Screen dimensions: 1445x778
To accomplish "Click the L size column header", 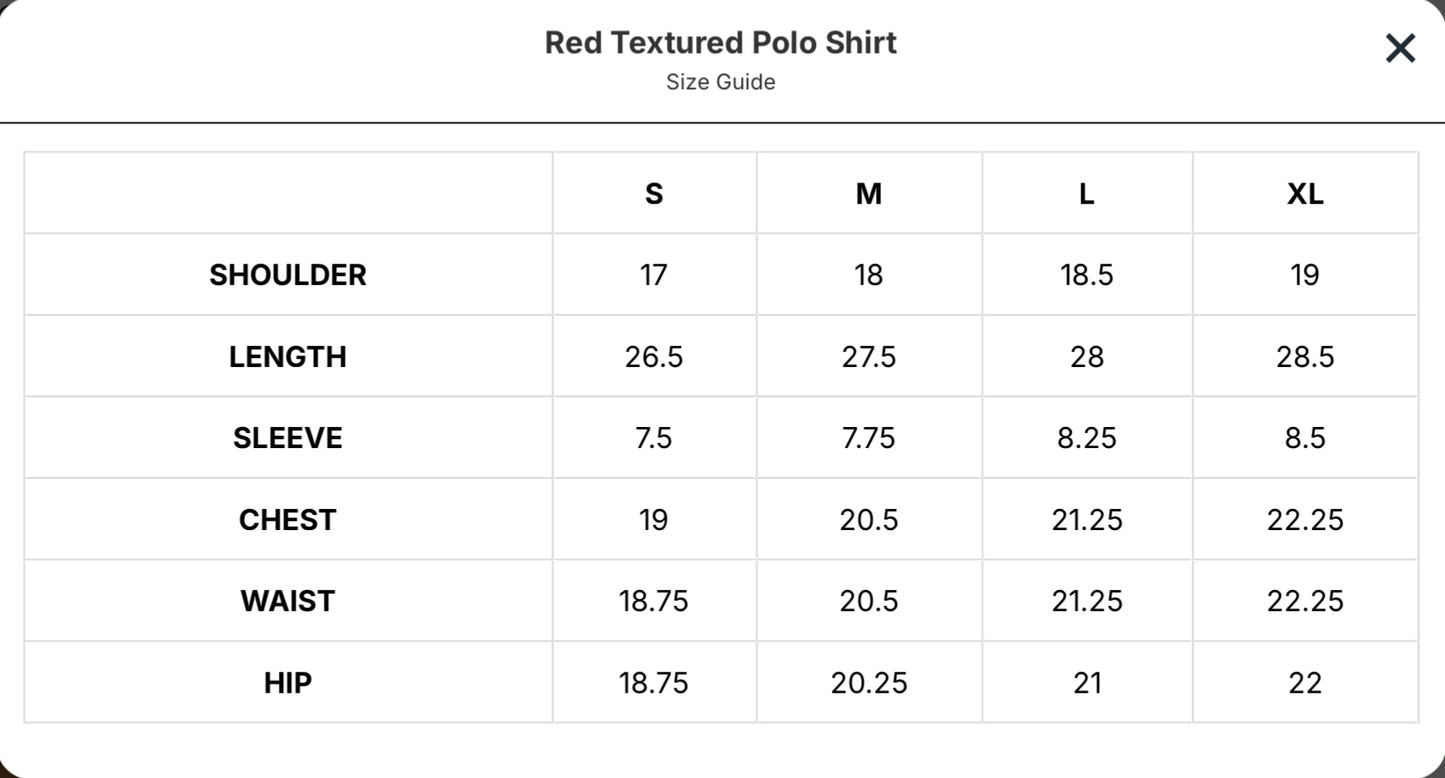I will point(1087,193).
